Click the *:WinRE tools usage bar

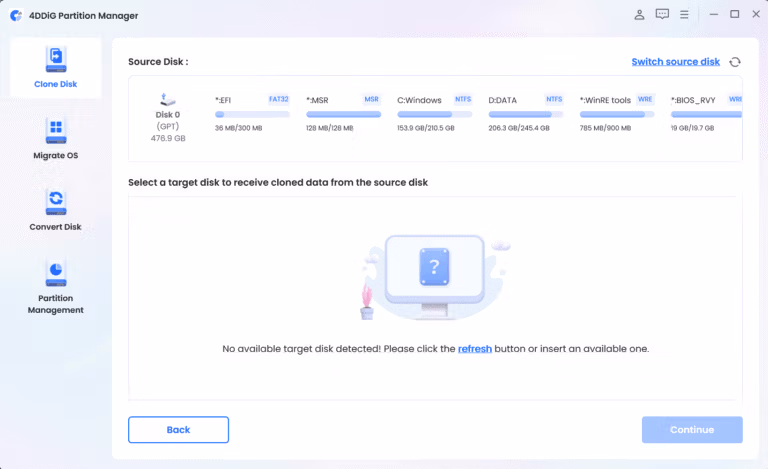tap(617, 115)
